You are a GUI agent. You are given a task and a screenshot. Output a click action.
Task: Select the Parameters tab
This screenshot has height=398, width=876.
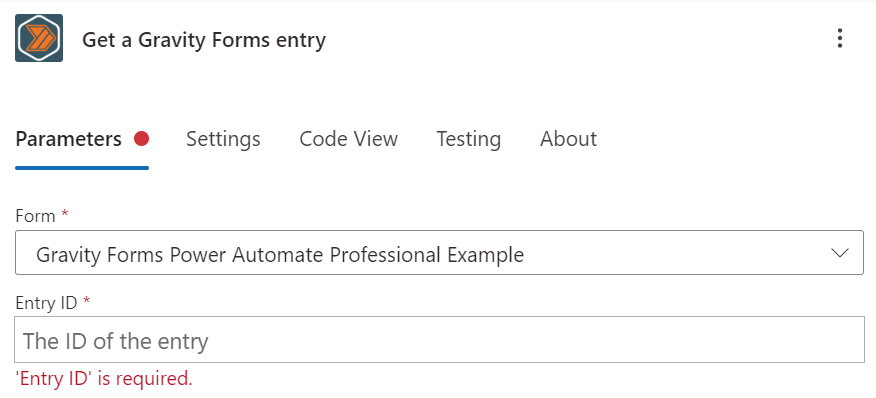pos(69,139)
